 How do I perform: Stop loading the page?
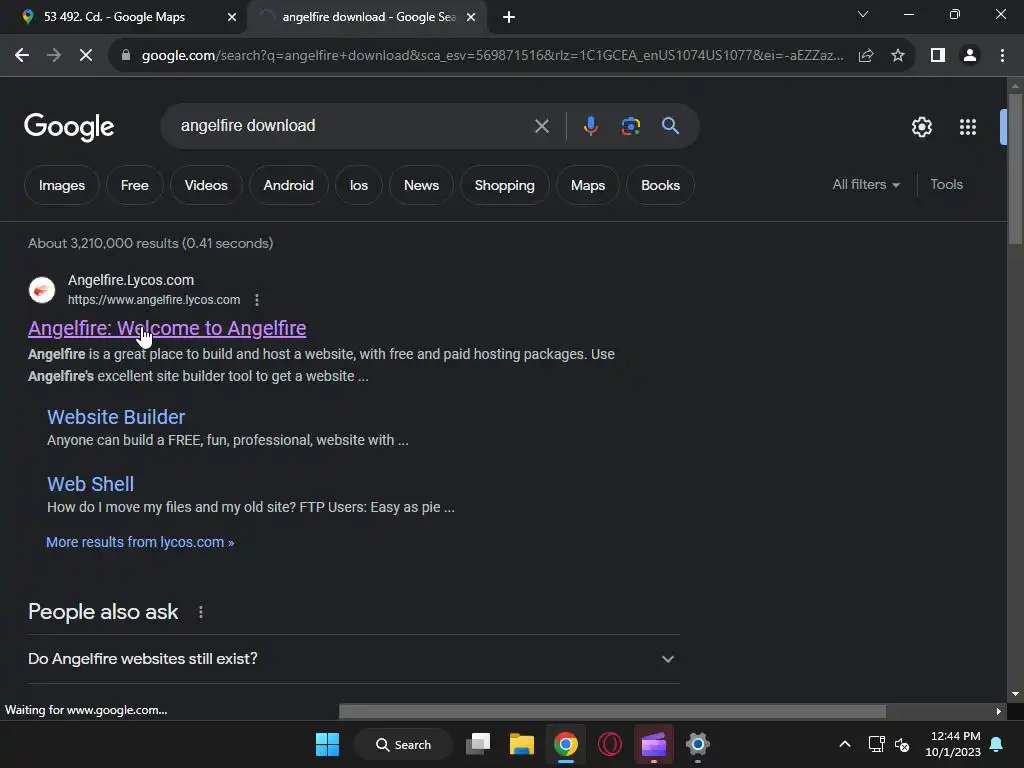point(86,56)
